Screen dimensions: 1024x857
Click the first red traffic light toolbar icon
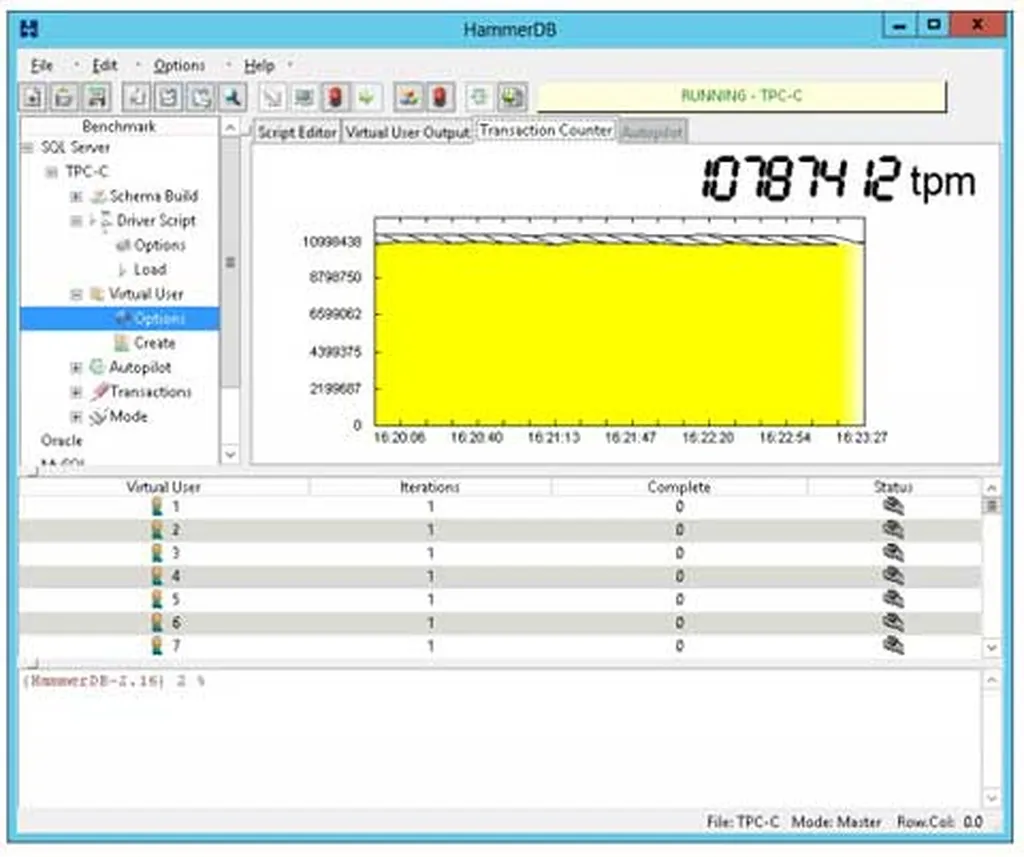coord(335,97)
